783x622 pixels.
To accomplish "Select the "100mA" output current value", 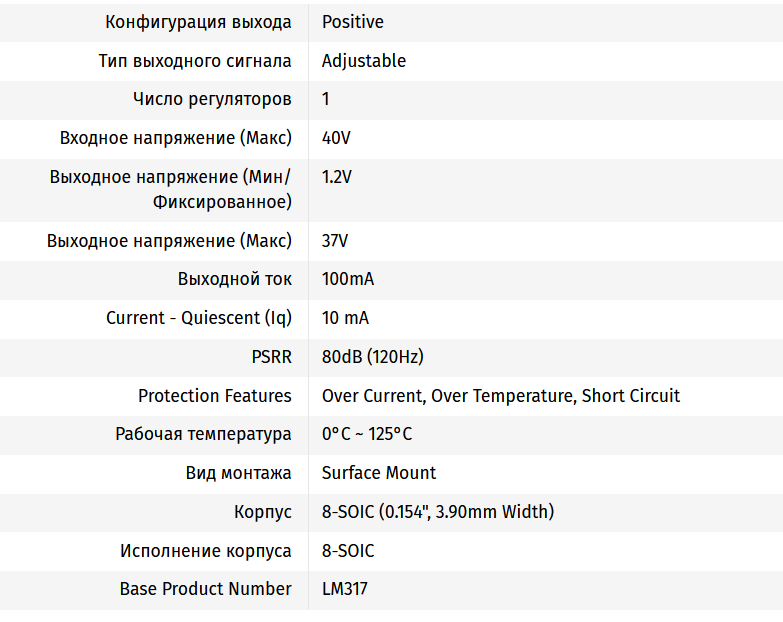I will pyautogui.click(x=347, y=279).
